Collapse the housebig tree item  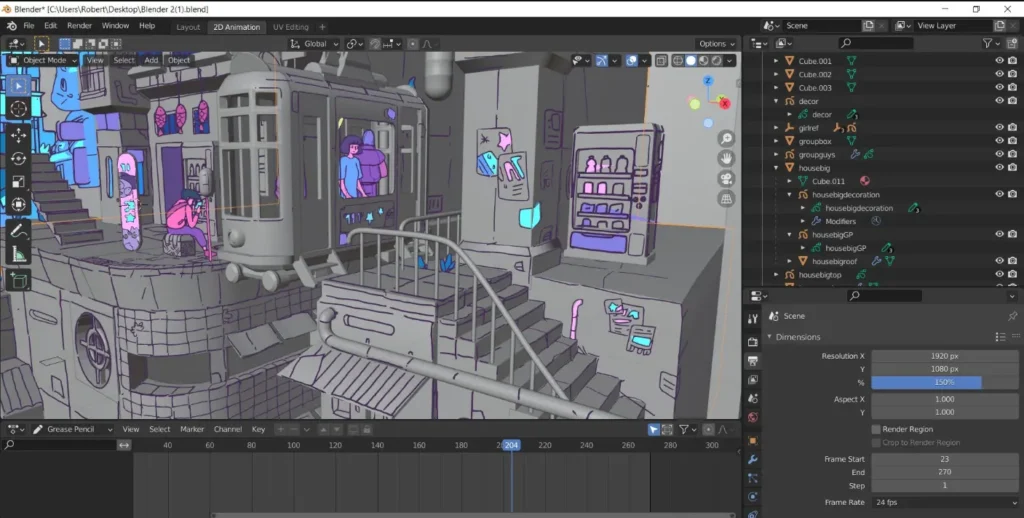tap(776, 168)
